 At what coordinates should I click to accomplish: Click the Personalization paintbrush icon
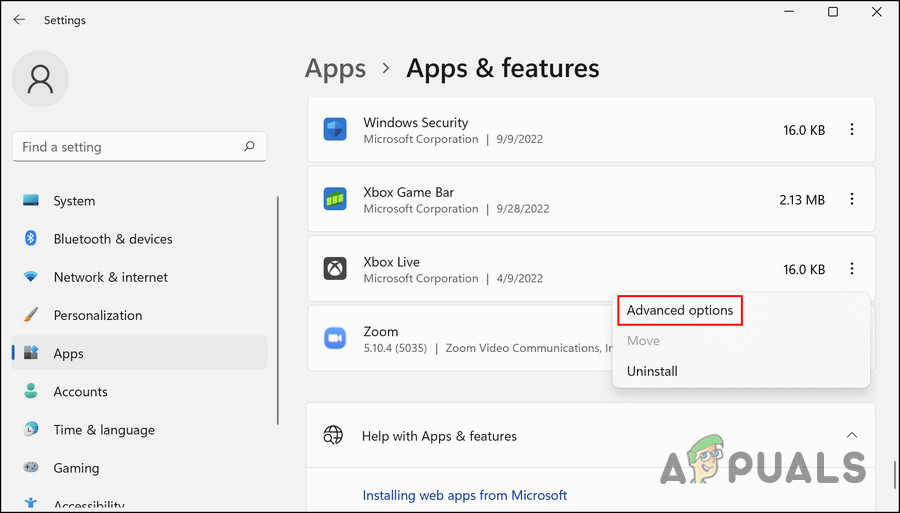(x=30, y=314)
